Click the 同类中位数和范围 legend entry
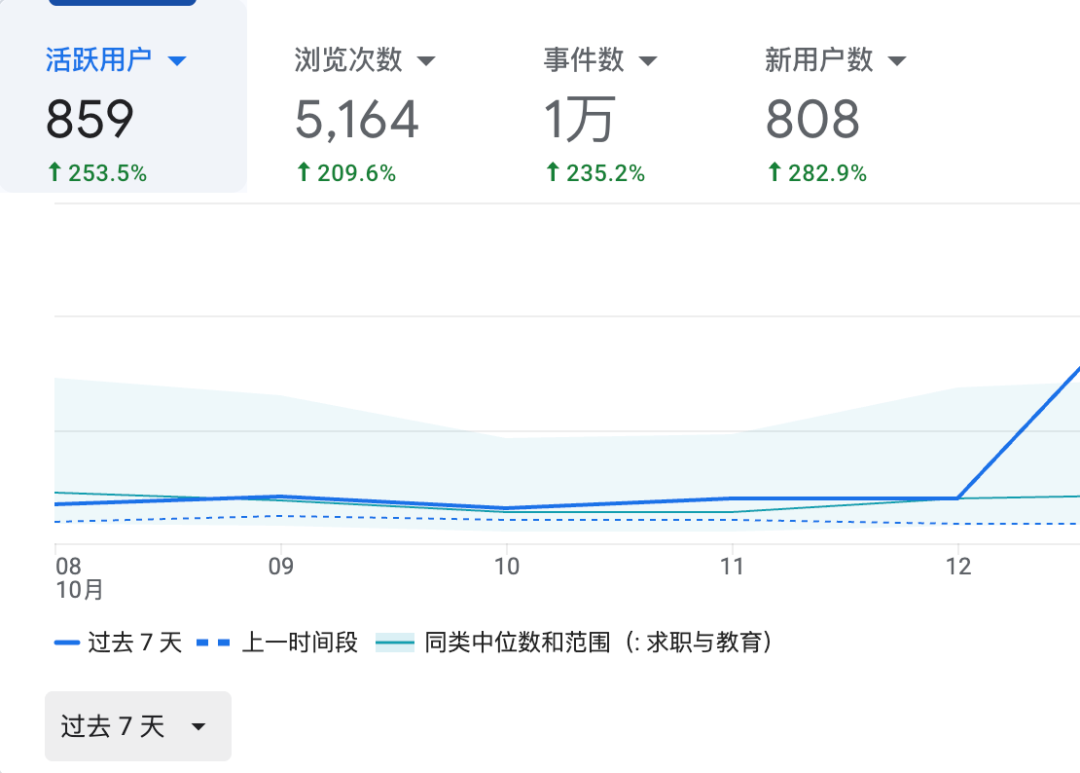1080x773 pixels. point(574,643)
